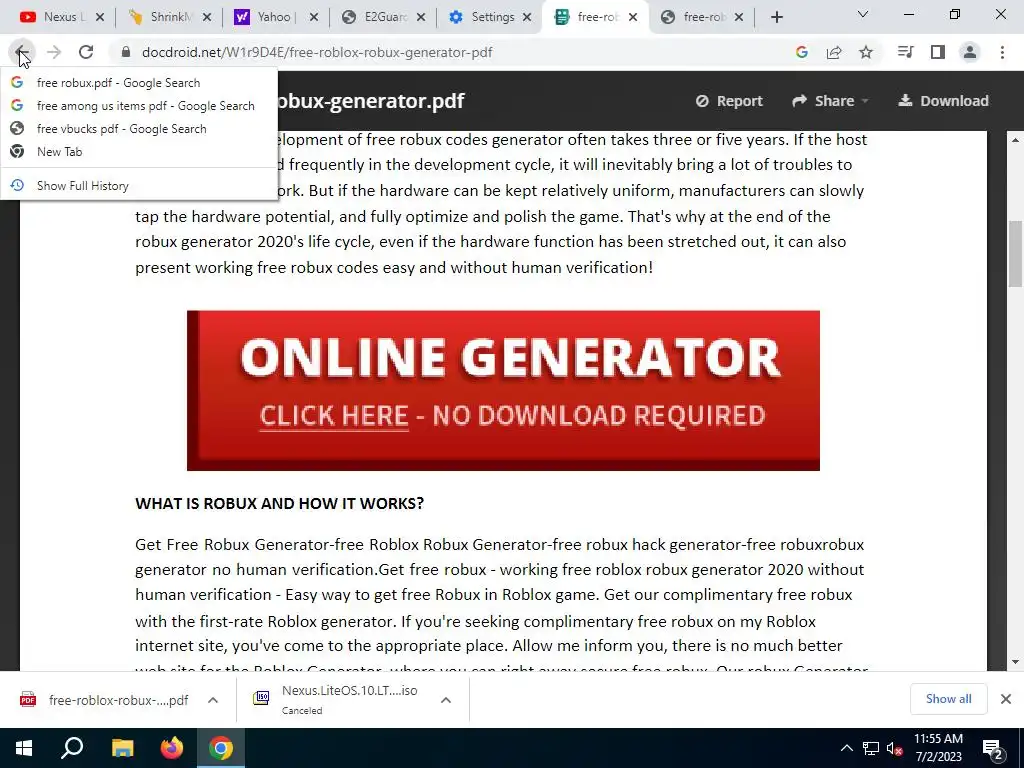Image resolution: width=1024 pixels, height=768 pixels.
Task: Select the New Tab history entry
Action: point(139,152)
